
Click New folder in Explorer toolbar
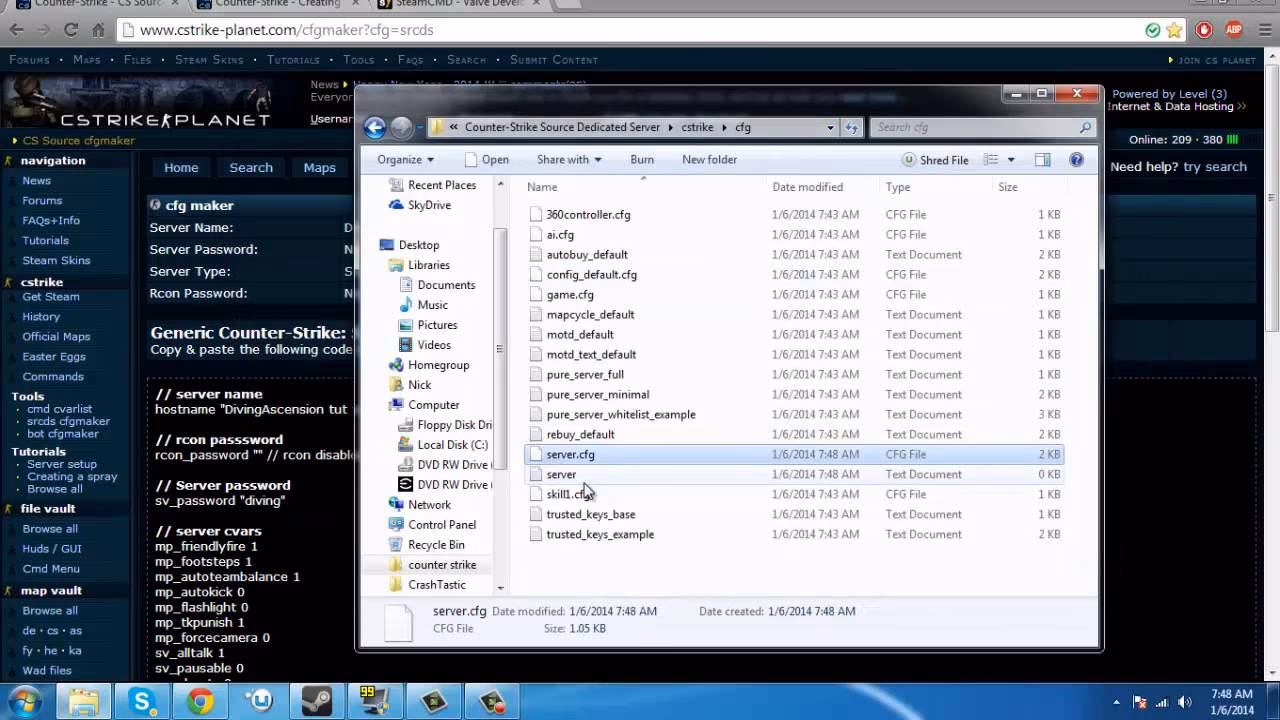click(x=709, y=160)
